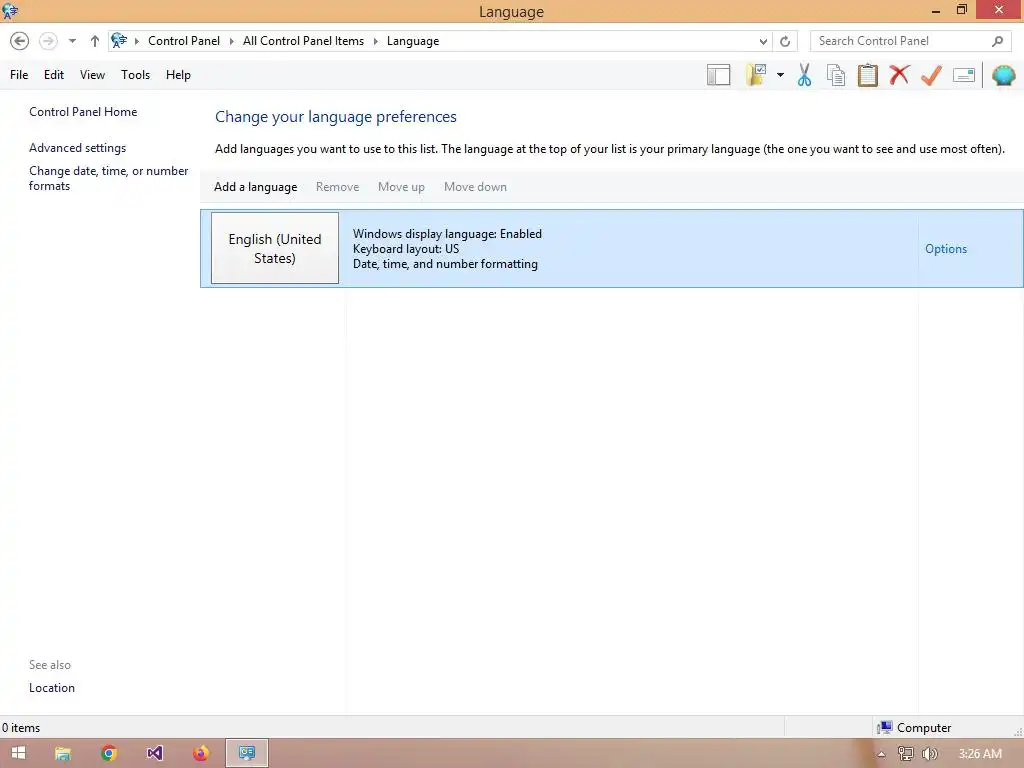The image size is (1024, 768).
Task: Click All Control Panel Items breadcrumb
Action: (x=304, y=41)
